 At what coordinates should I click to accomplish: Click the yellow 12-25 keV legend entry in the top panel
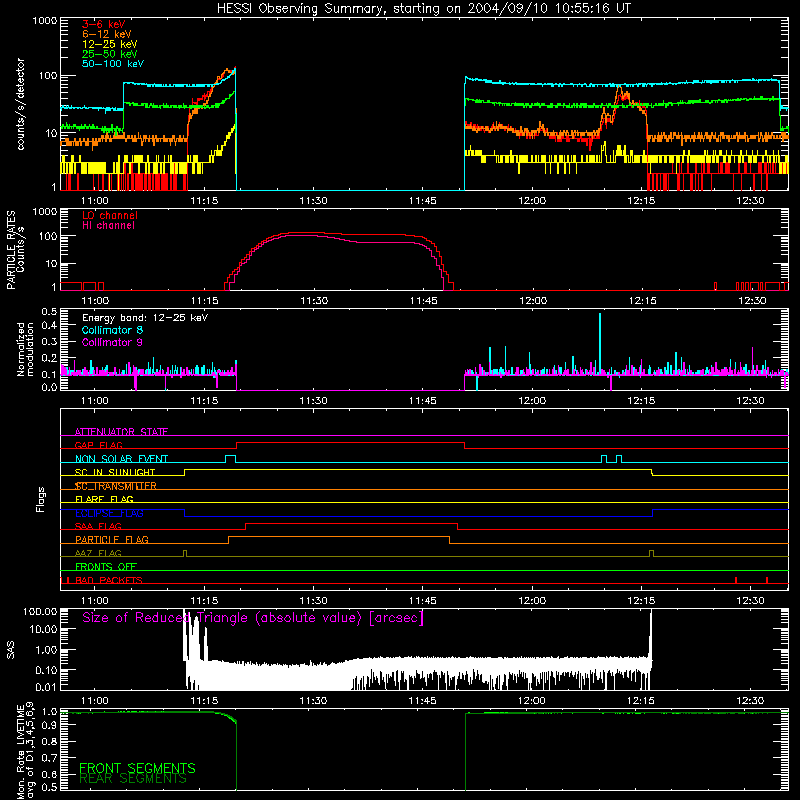[110, 44]
